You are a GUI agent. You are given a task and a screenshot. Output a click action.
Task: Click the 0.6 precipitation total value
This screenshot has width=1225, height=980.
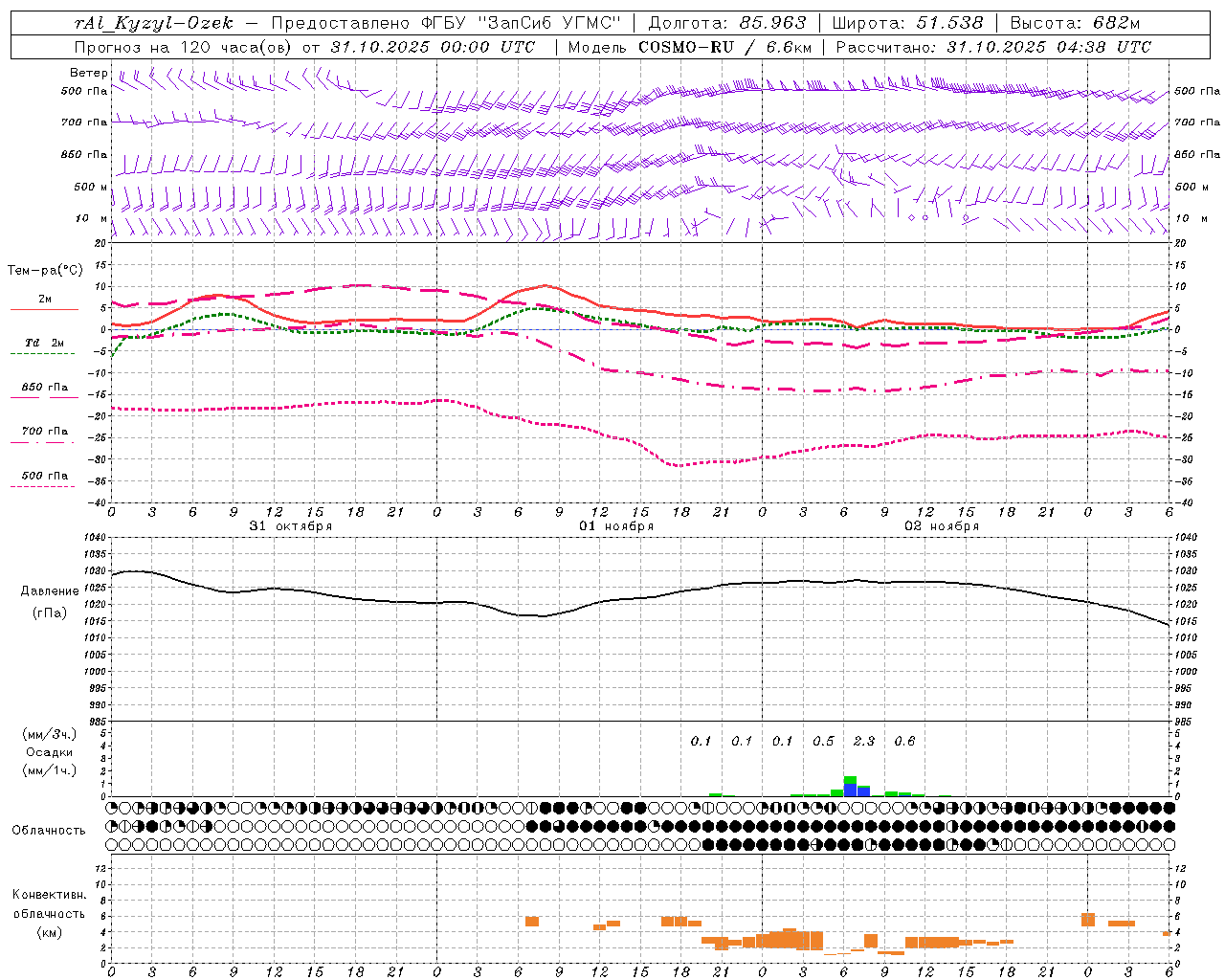point(904,741)
